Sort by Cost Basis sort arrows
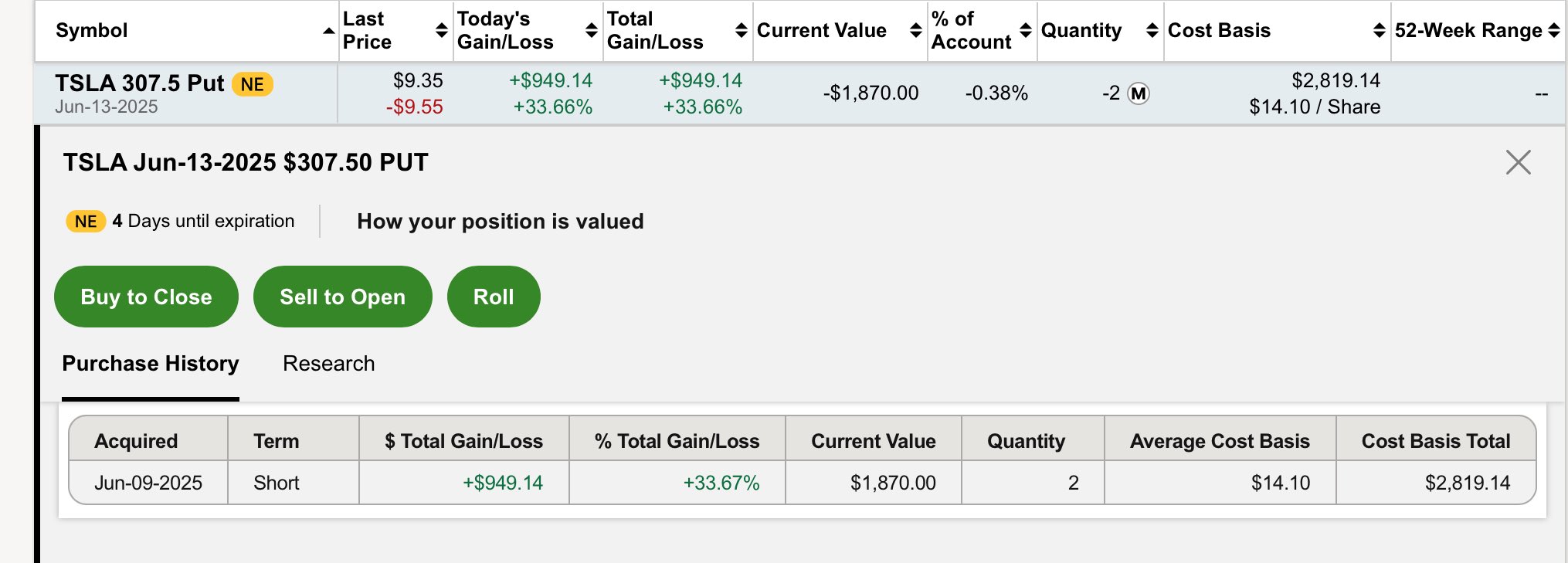Screen dimensions: 1568x563 pyautogui.click(x=1380, y=31)
